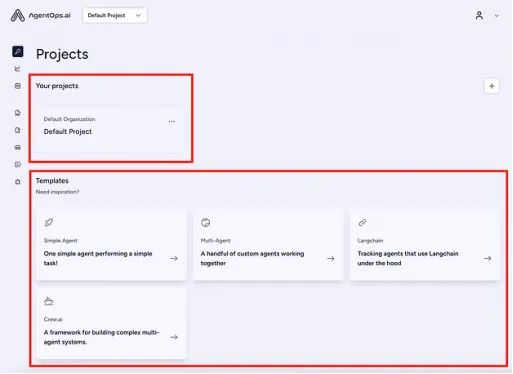Open the Langchain template arrow

point(487,258)
